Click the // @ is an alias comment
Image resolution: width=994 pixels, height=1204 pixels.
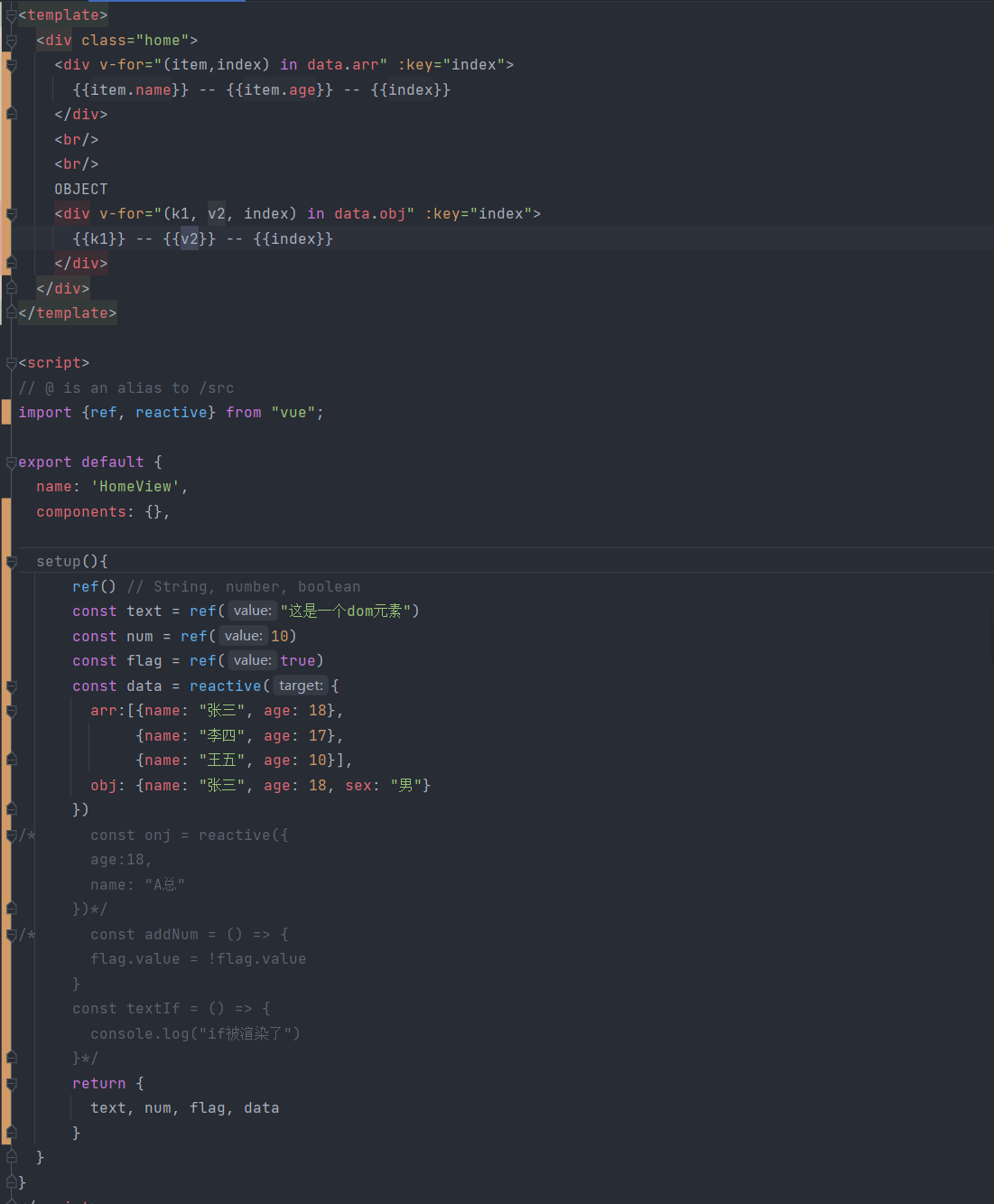pyautogui.click(x=126, y=388)
